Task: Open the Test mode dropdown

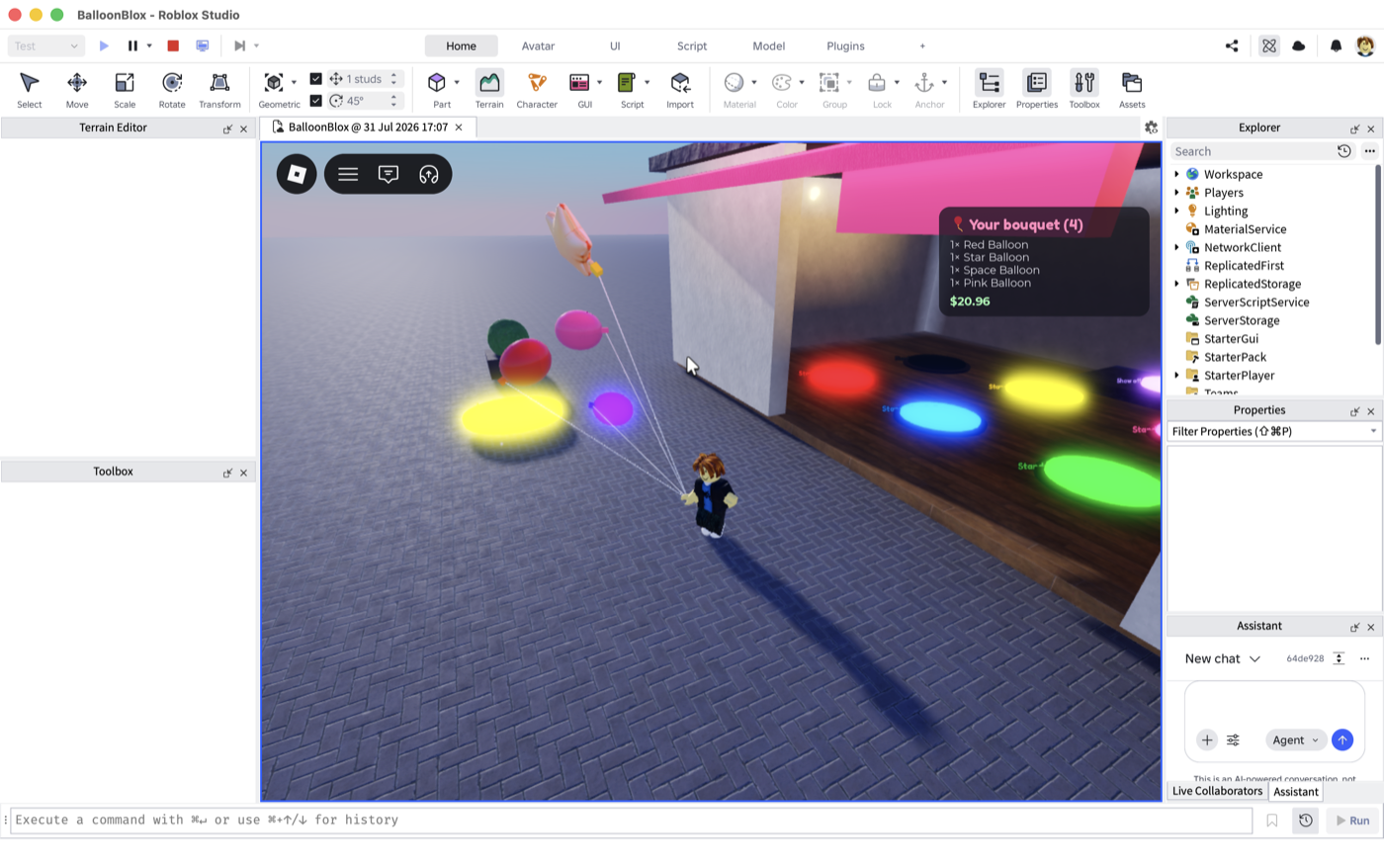Action: (46, 45)
